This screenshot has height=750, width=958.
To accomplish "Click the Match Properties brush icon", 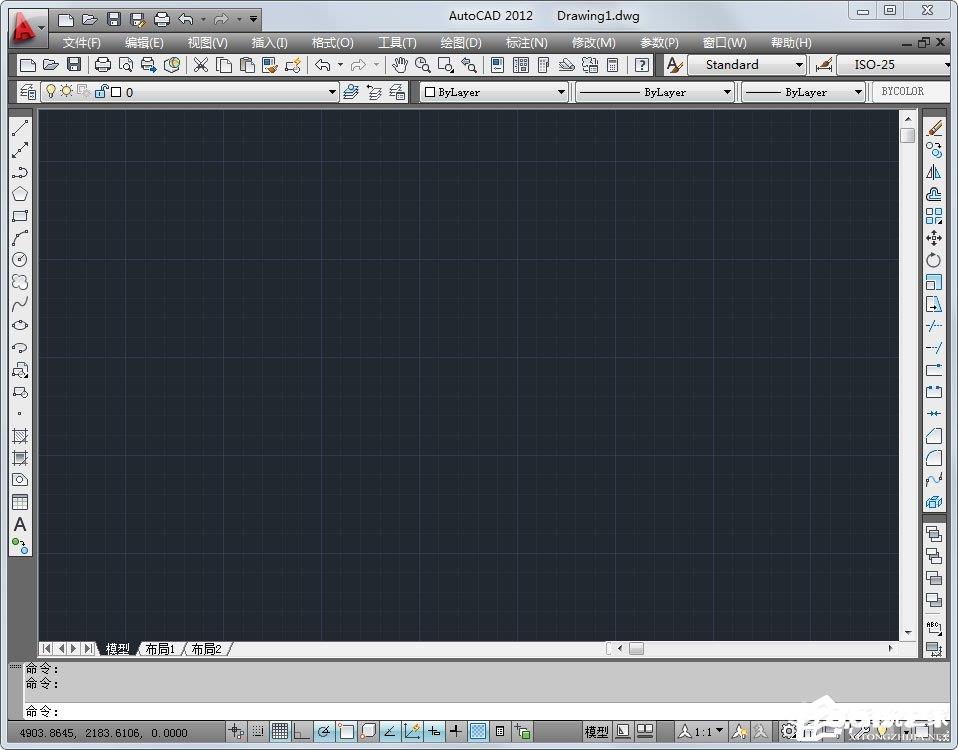I will (269, 65).
